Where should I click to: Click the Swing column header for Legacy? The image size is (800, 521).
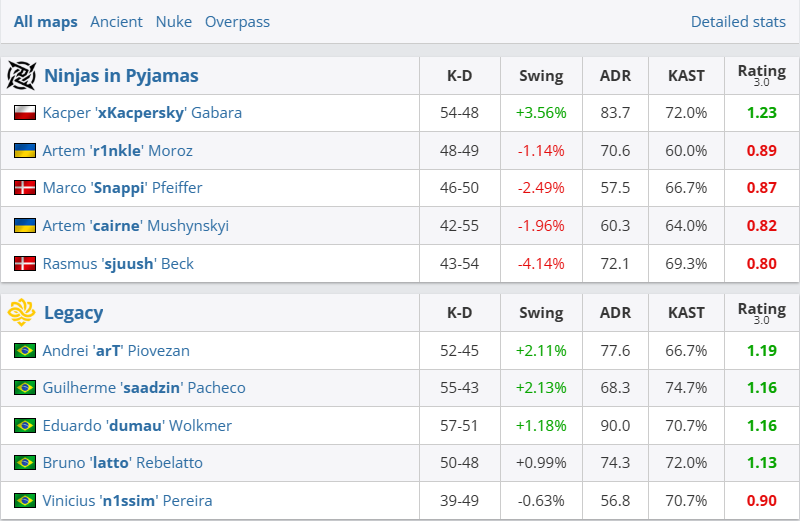(x=541, y=313)
